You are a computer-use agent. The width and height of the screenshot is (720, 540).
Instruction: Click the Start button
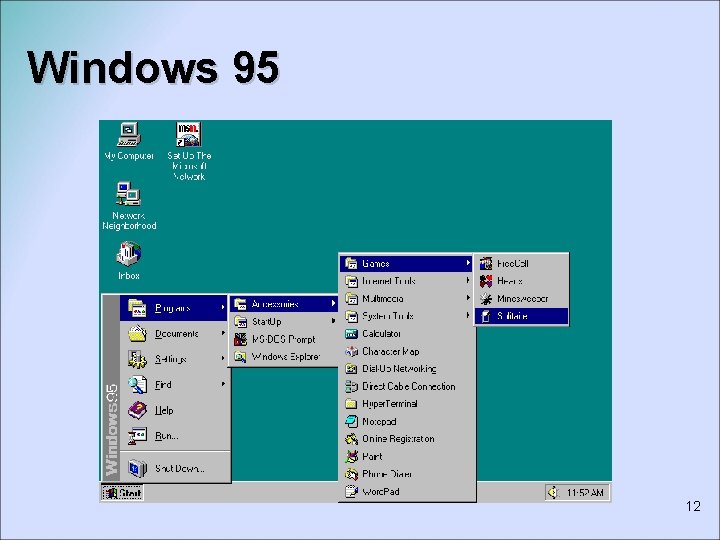point(122,493)
